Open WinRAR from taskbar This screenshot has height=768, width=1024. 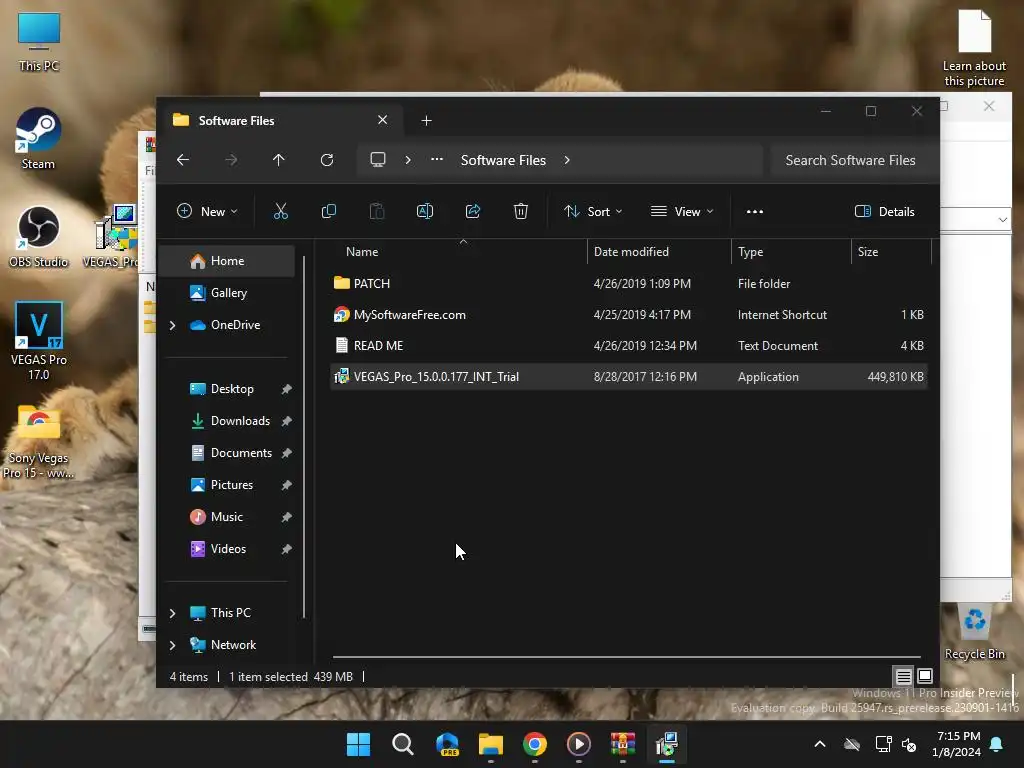point(623,744)
